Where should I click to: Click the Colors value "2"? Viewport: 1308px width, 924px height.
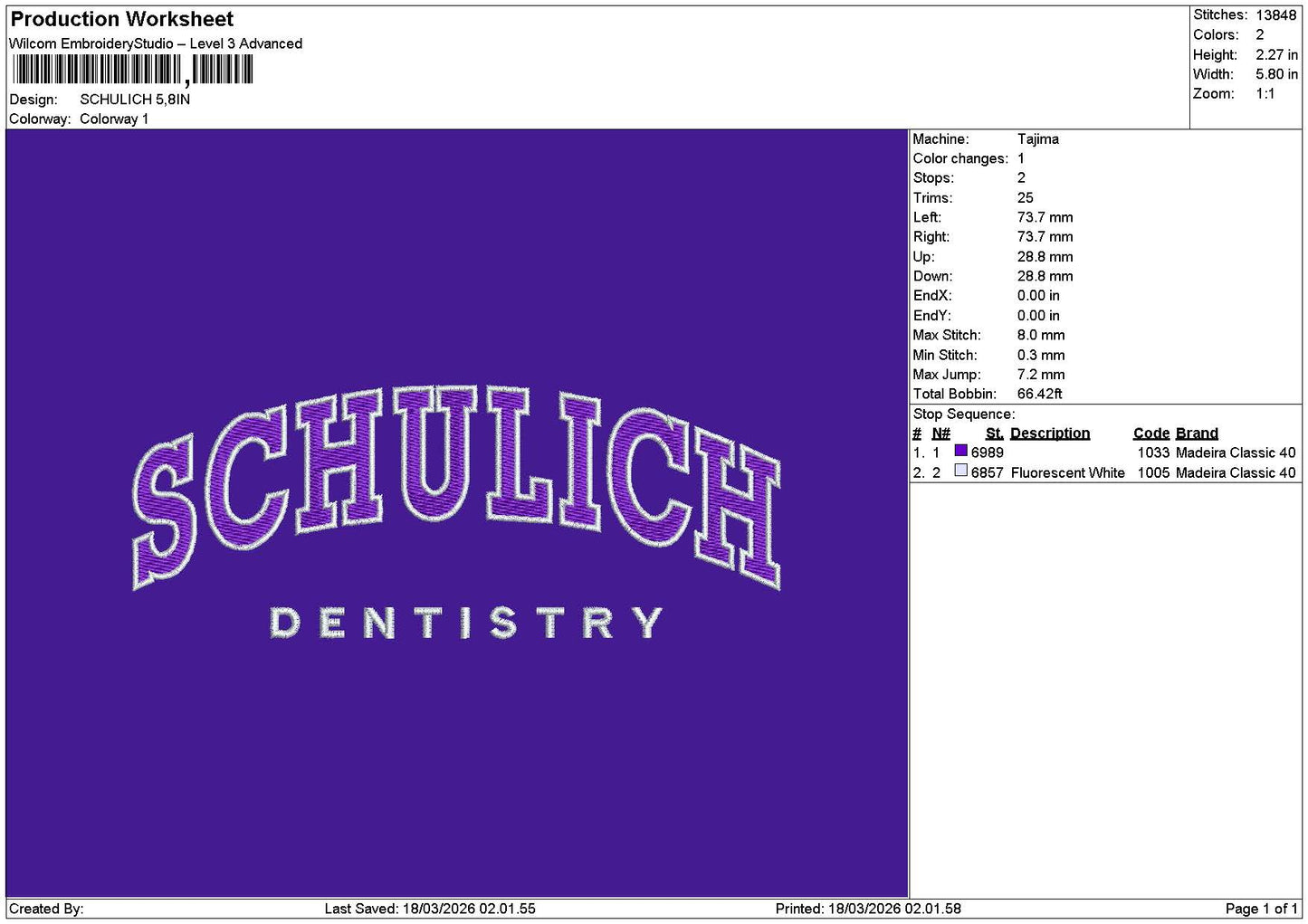click(1260, 34)
